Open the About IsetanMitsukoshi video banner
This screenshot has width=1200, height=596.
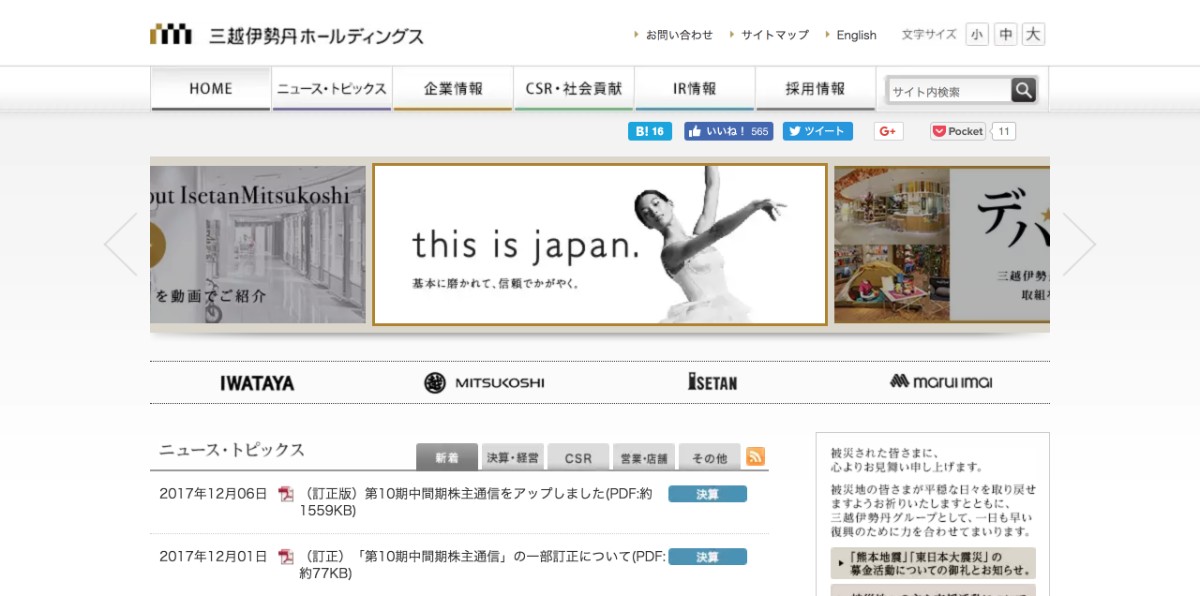coord(258,244)
